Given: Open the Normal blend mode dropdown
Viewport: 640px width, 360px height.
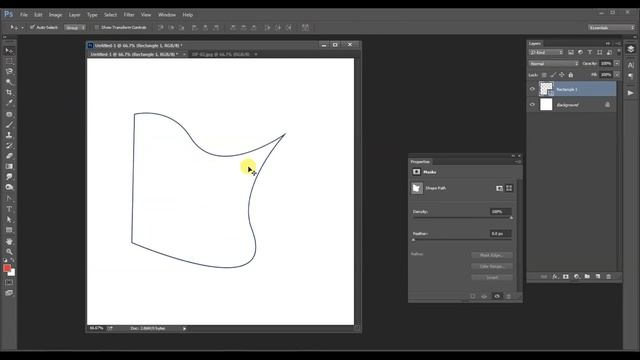Looking at the screenshot, I should pyautogui.click(x=554, y=63).
